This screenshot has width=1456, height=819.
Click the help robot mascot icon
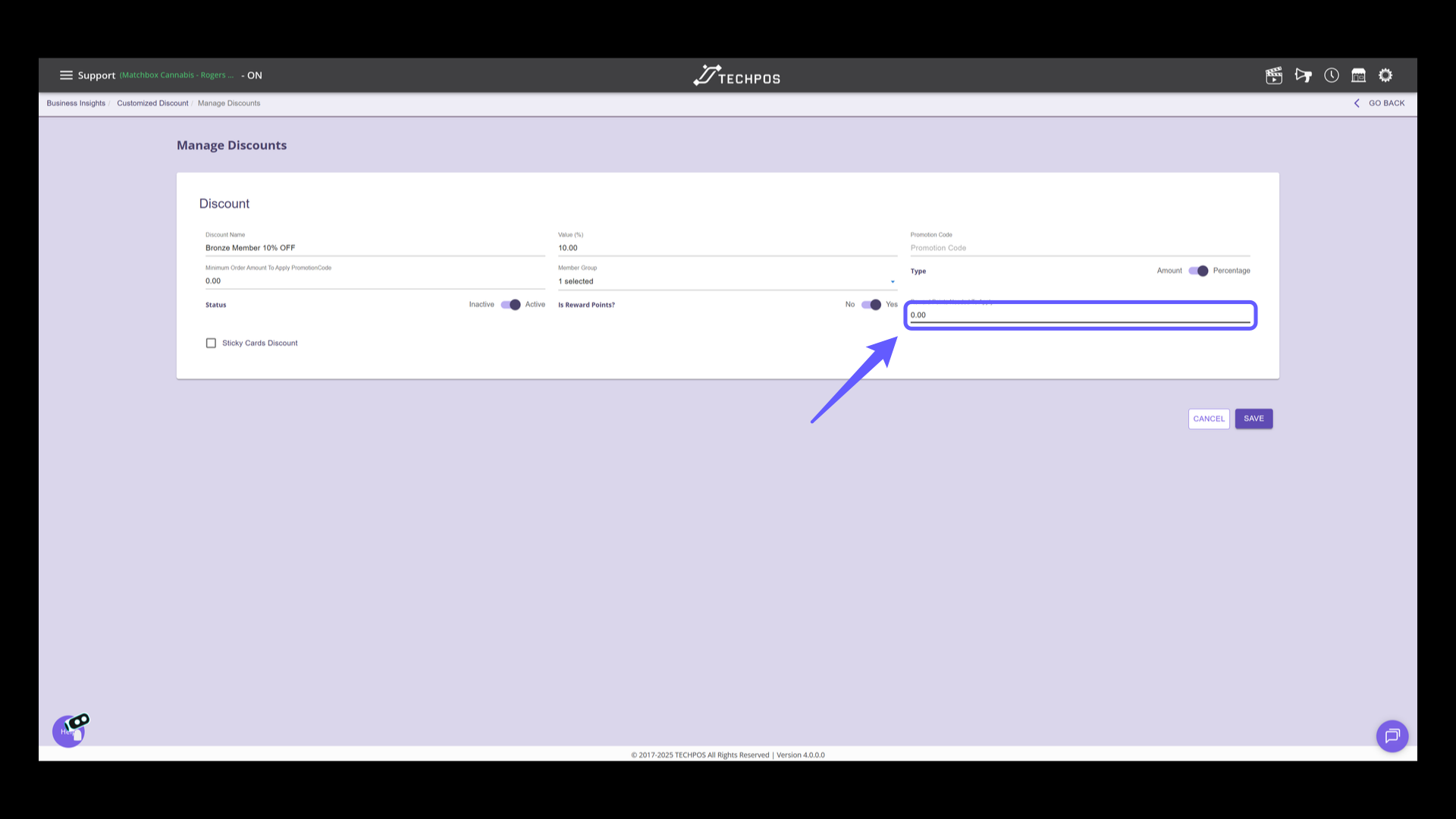point(70,730)
